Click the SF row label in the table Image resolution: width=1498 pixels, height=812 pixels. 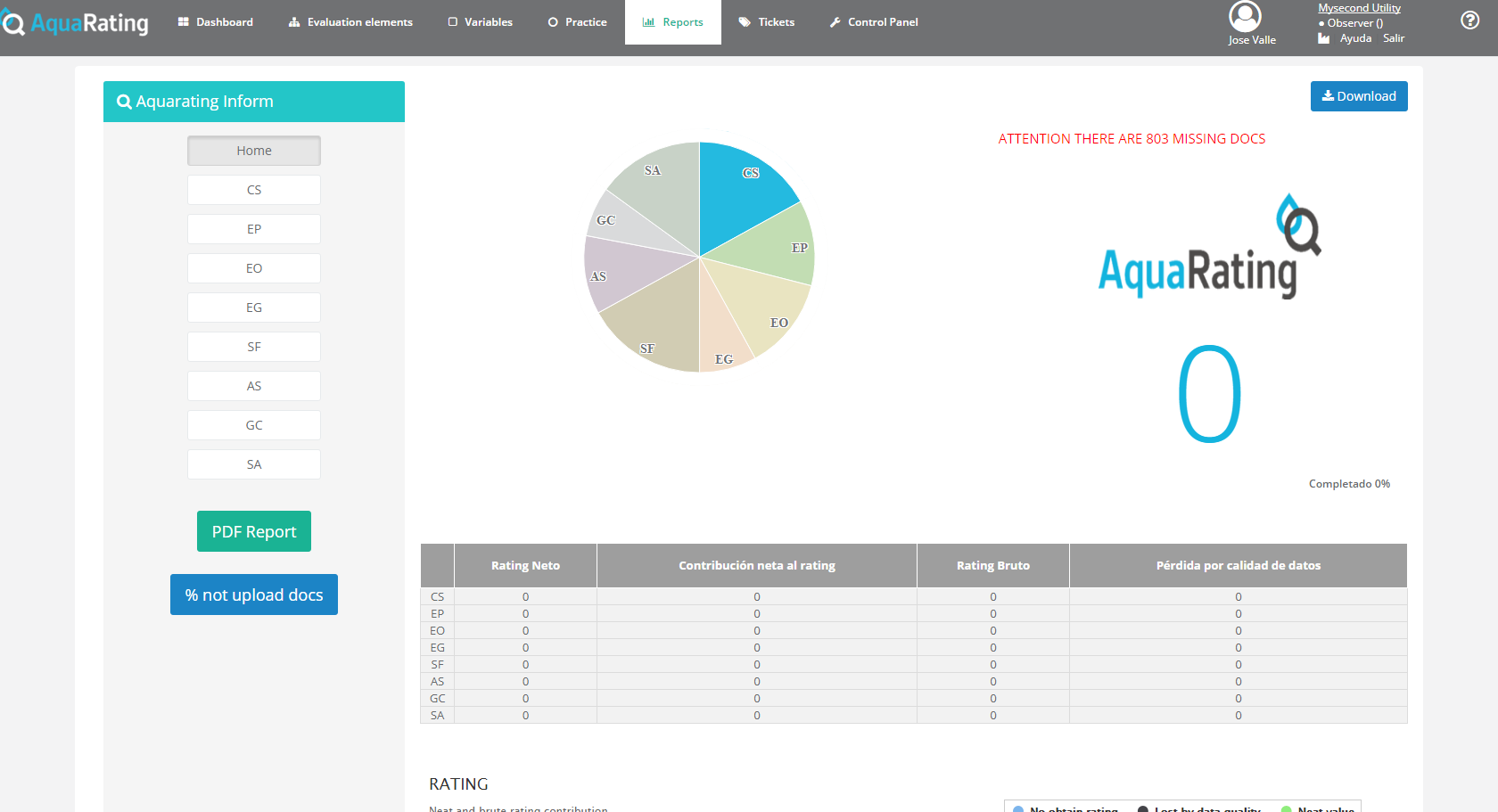click(x=437, y=664)
